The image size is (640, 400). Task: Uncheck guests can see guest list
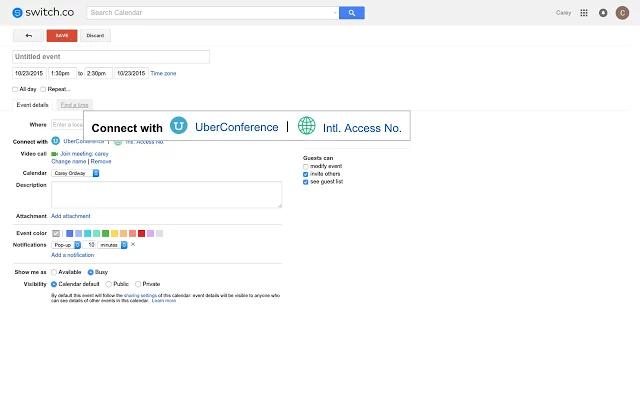coord(306,182)
